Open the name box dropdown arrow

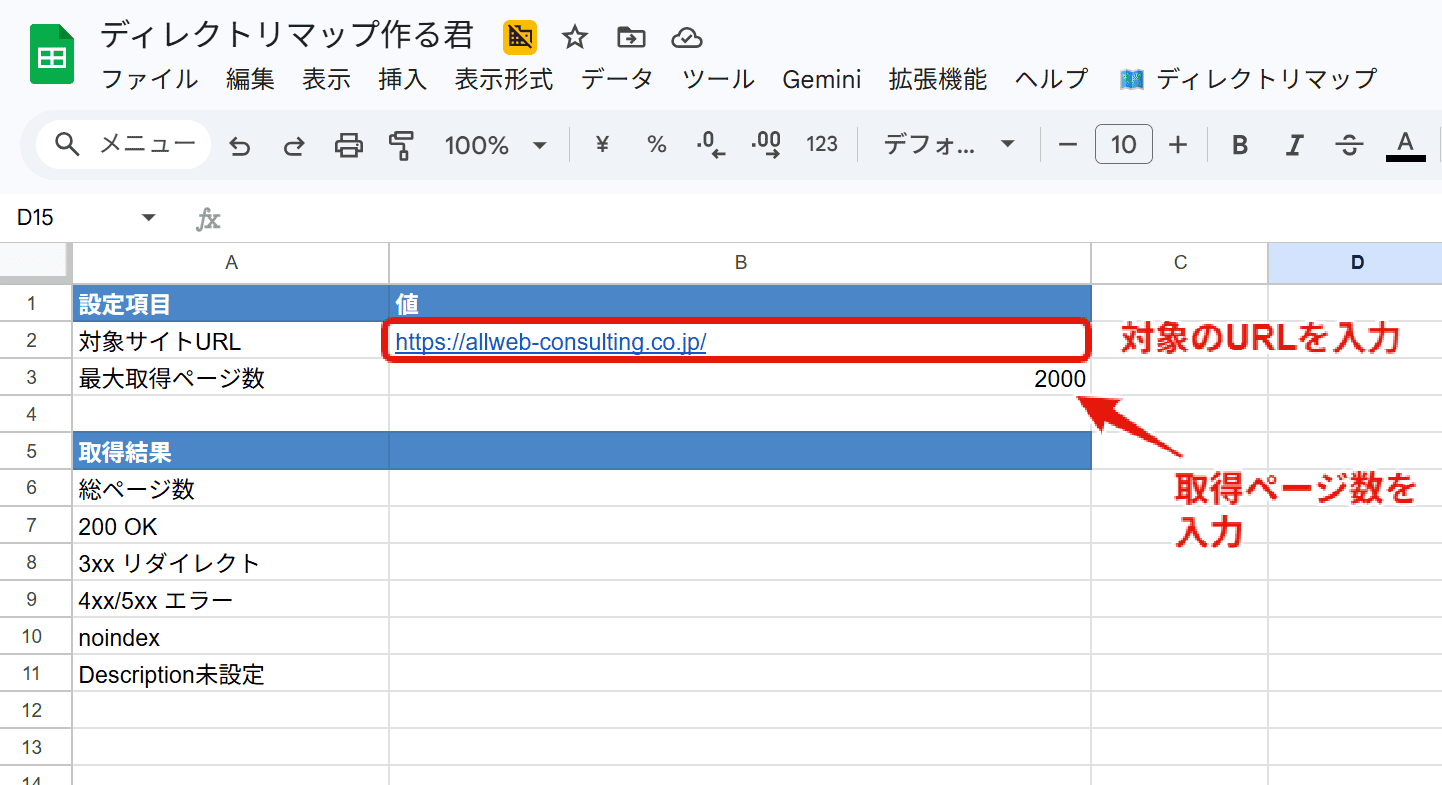(x=149, y=218)
